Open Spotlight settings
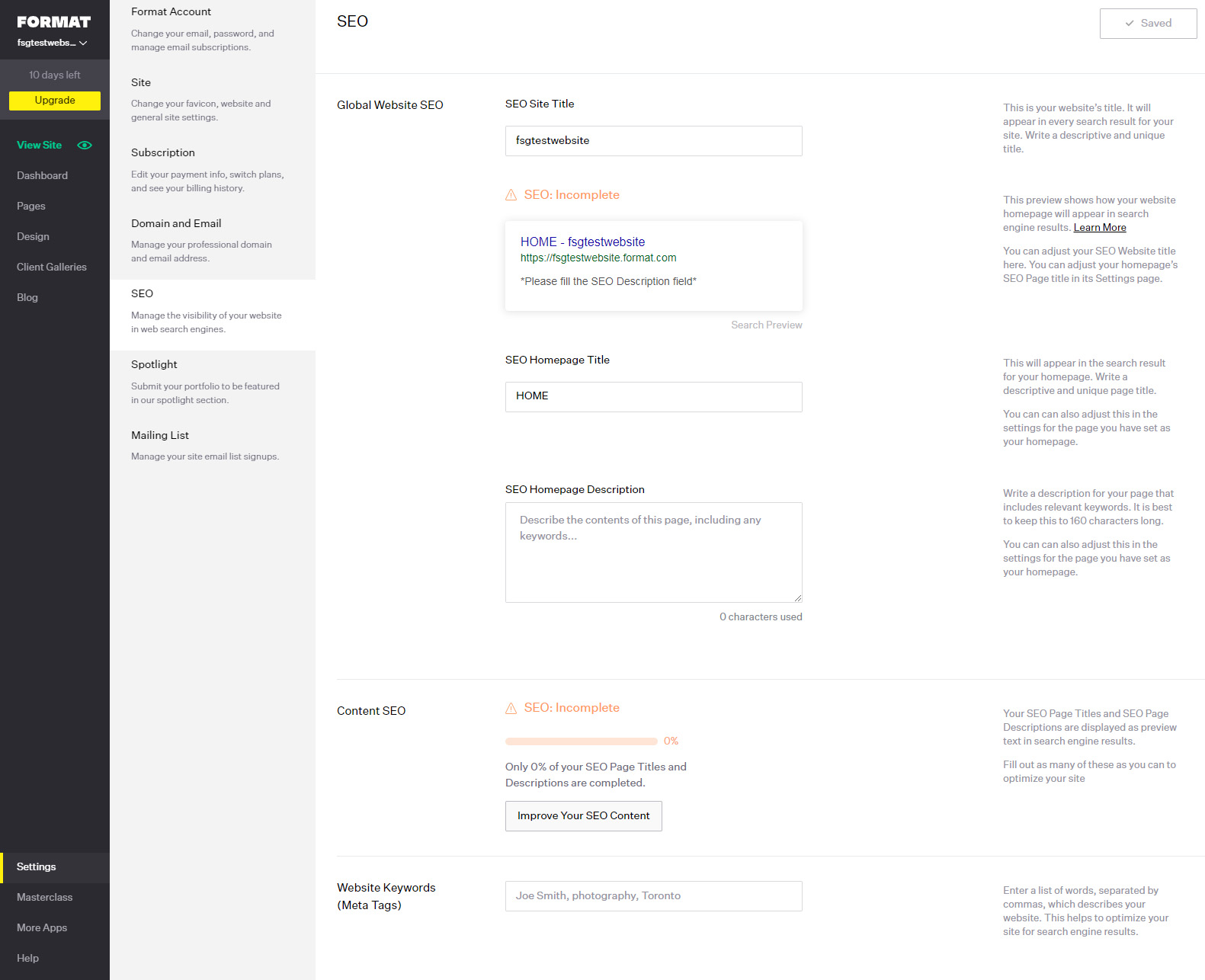Viewport: 1205px width, 980px height. [x=213, y=382]
